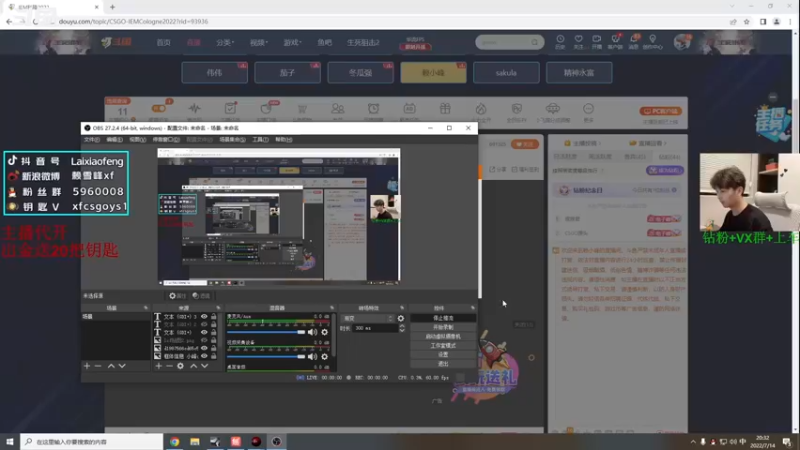Expand 主播投稿 section in right panel
The width and height of the screenshot is (800, 450).
coord(582,143)
